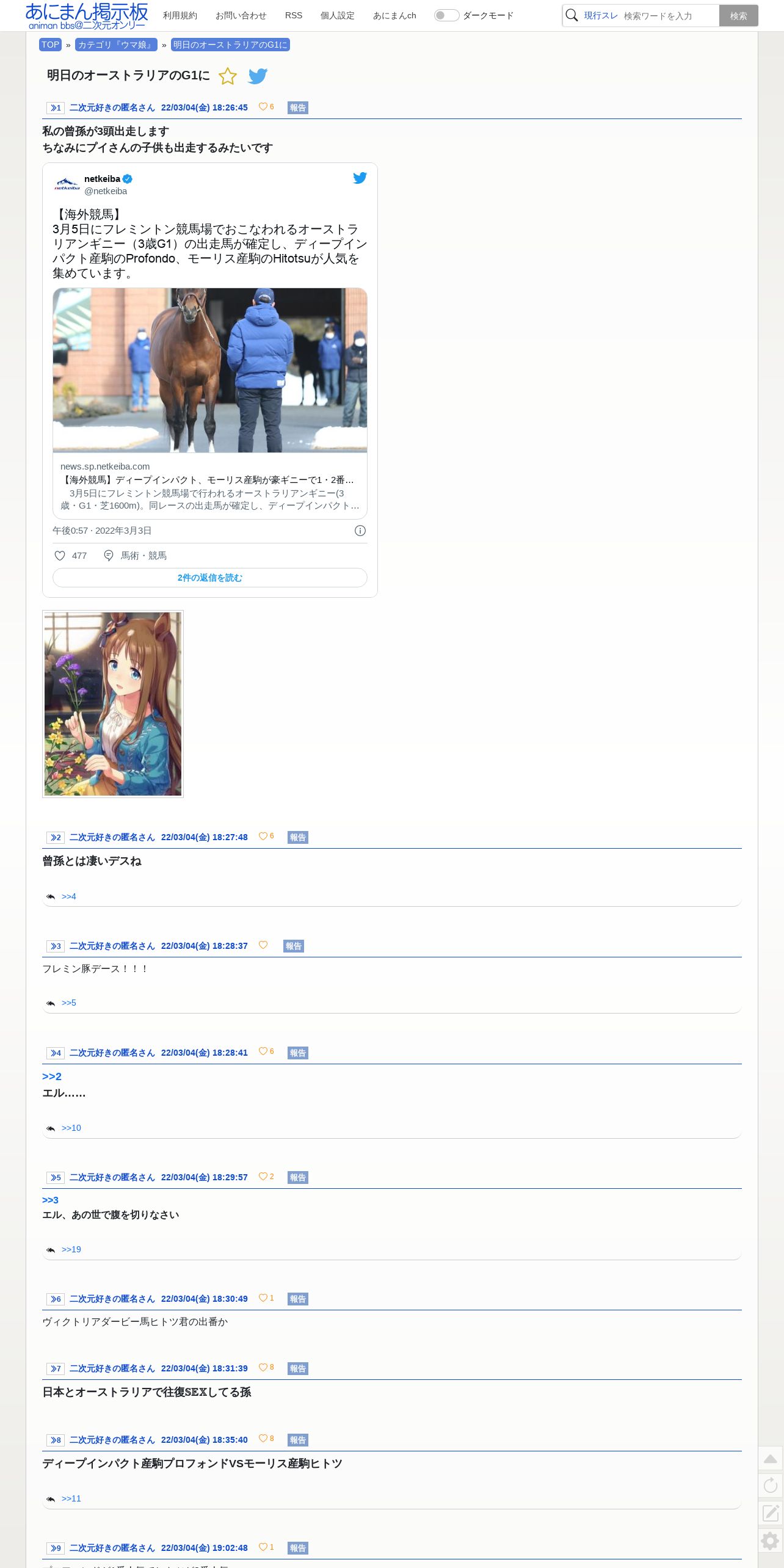Open RSS in top navigation
This screenshot has width=784, height=1568.
click(x=294, y=15)
